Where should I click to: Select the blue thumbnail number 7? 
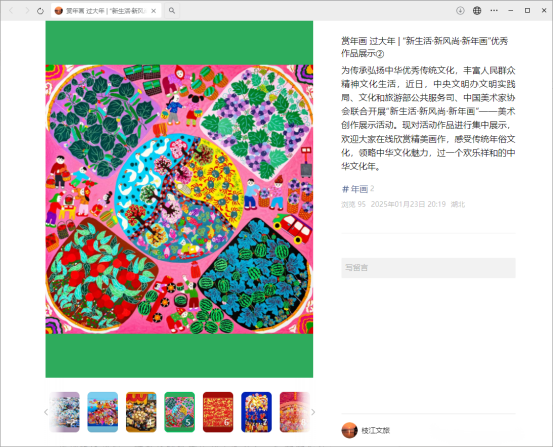[256, 412]
